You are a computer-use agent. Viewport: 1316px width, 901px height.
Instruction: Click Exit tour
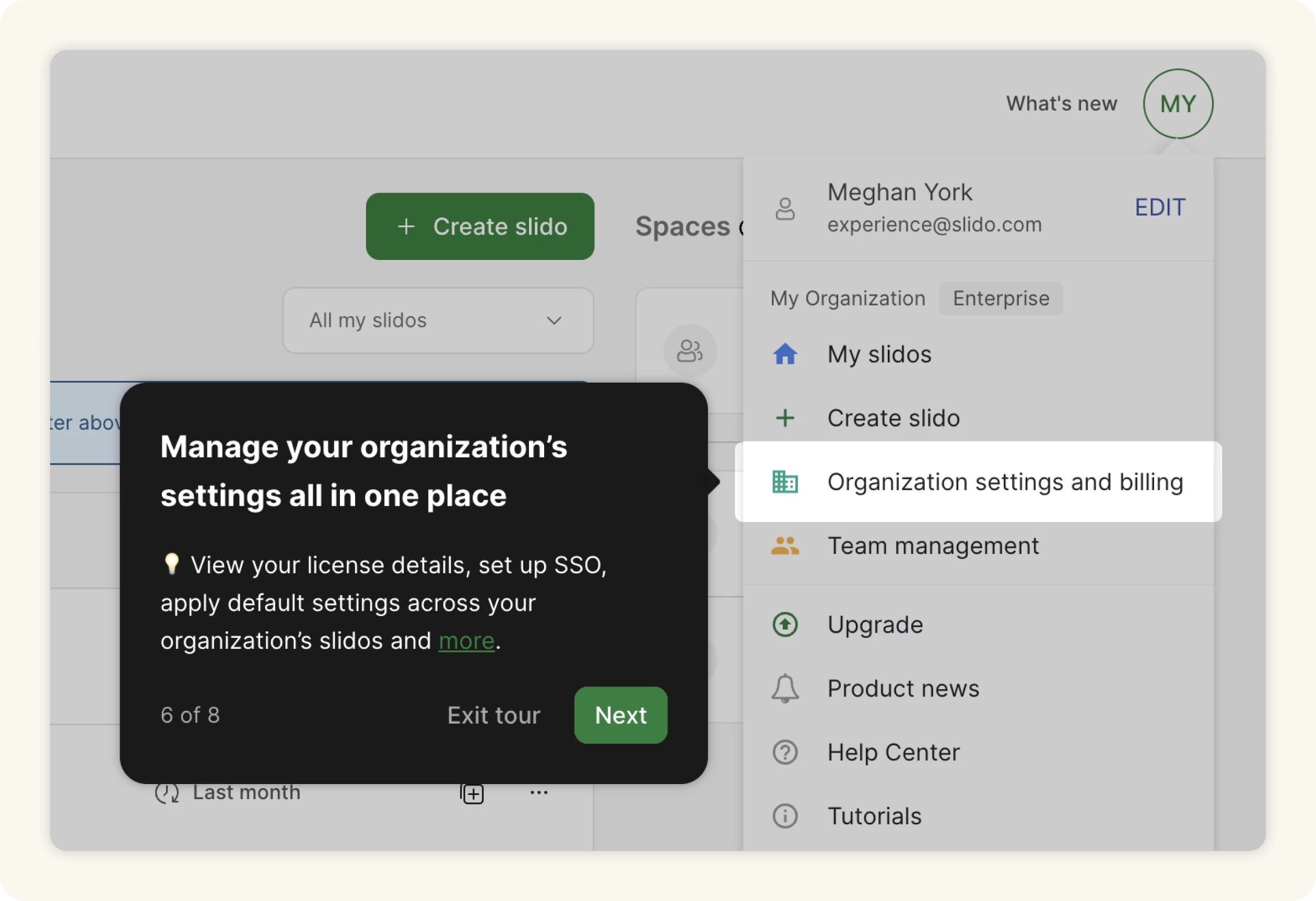[493, 715]
